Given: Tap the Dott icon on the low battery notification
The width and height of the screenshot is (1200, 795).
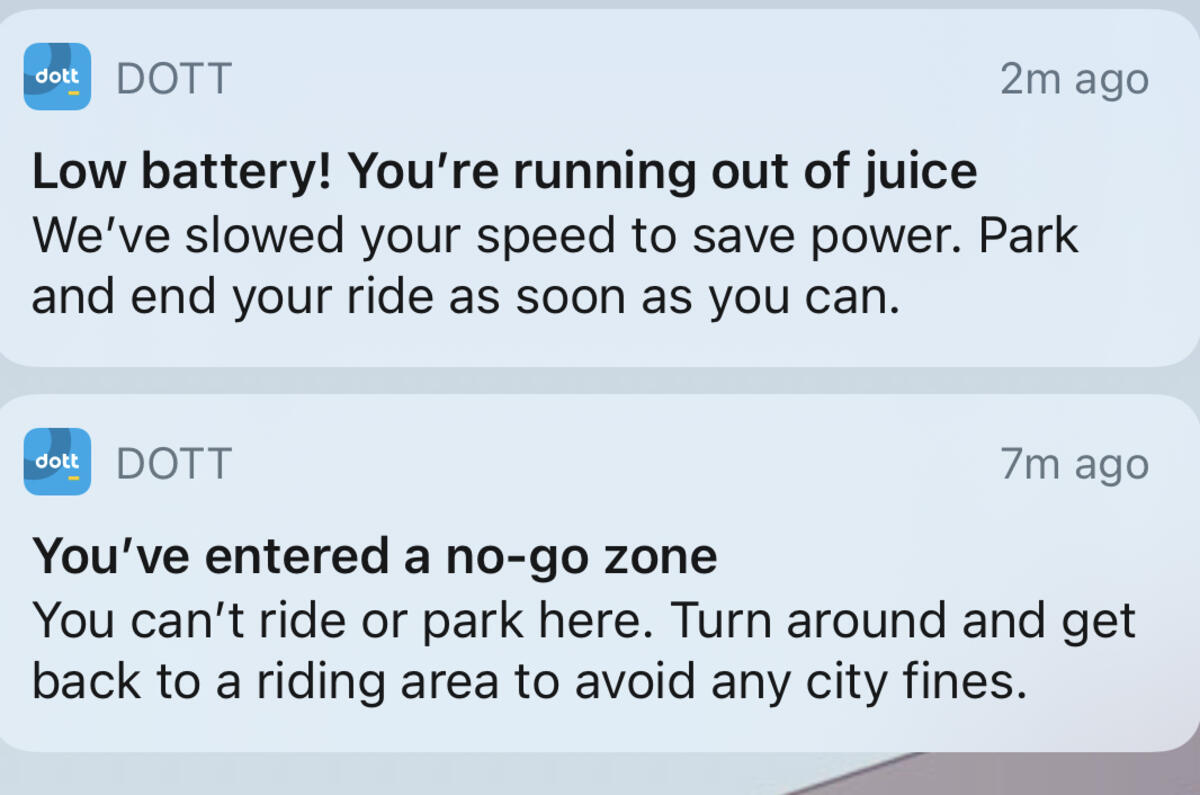Looking at the screenshot, I should (57, 77).
